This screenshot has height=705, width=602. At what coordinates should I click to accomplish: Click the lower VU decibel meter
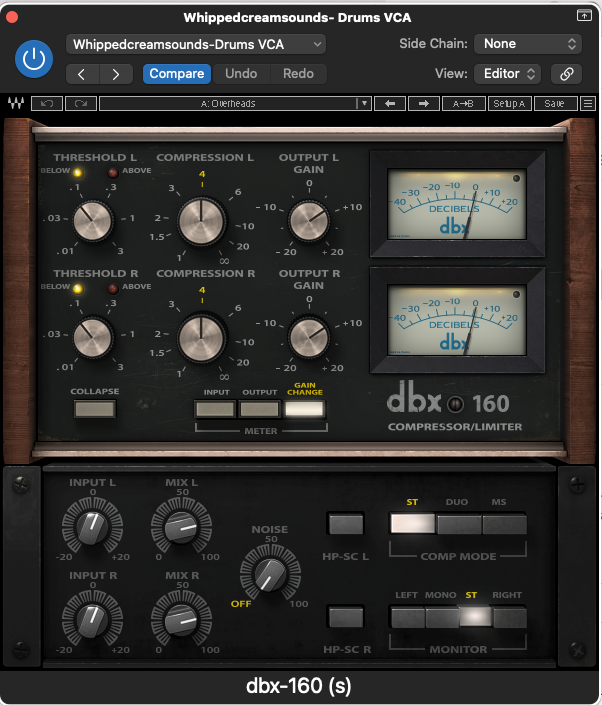(457, 320)
